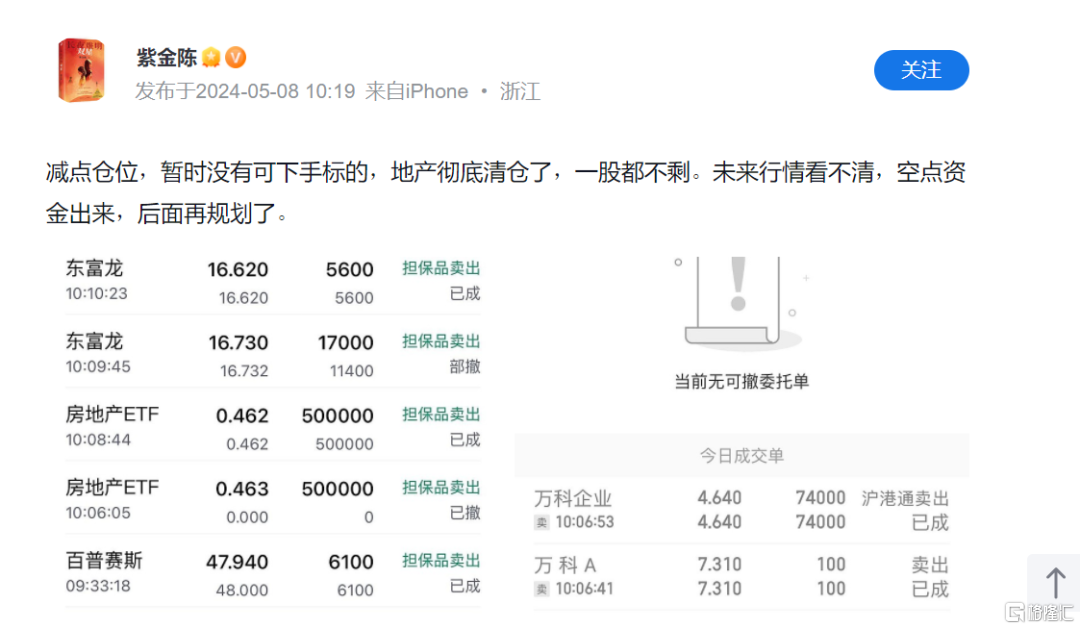
Task: Click the 卖 tag beside 10:06:41
Action: coord(542,589)
